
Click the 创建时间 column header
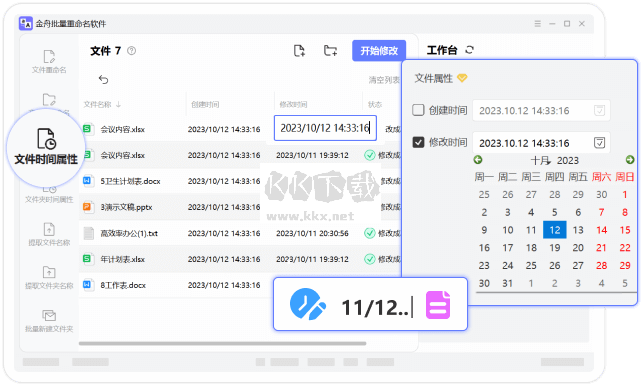pos(205,104)
